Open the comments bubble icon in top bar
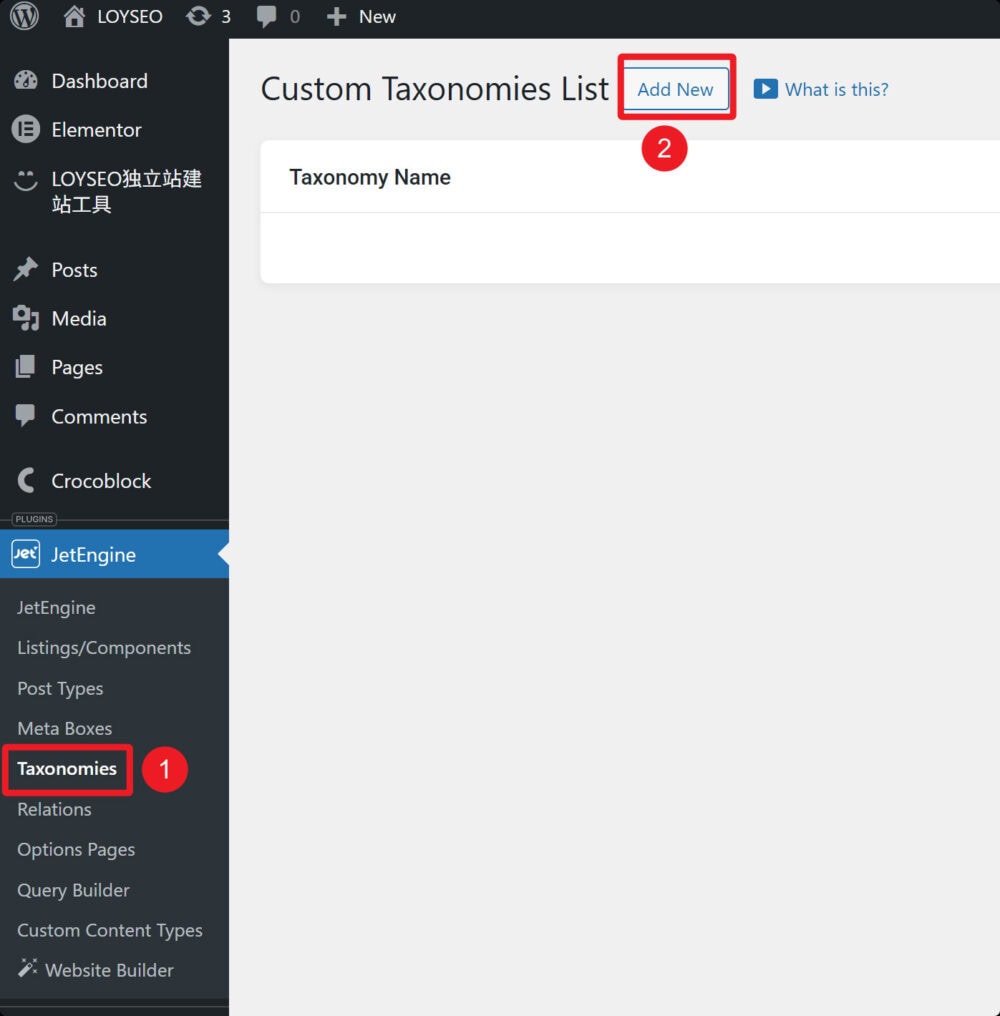This screenshot has width=1000, height=1016. [x=266, y=17]
